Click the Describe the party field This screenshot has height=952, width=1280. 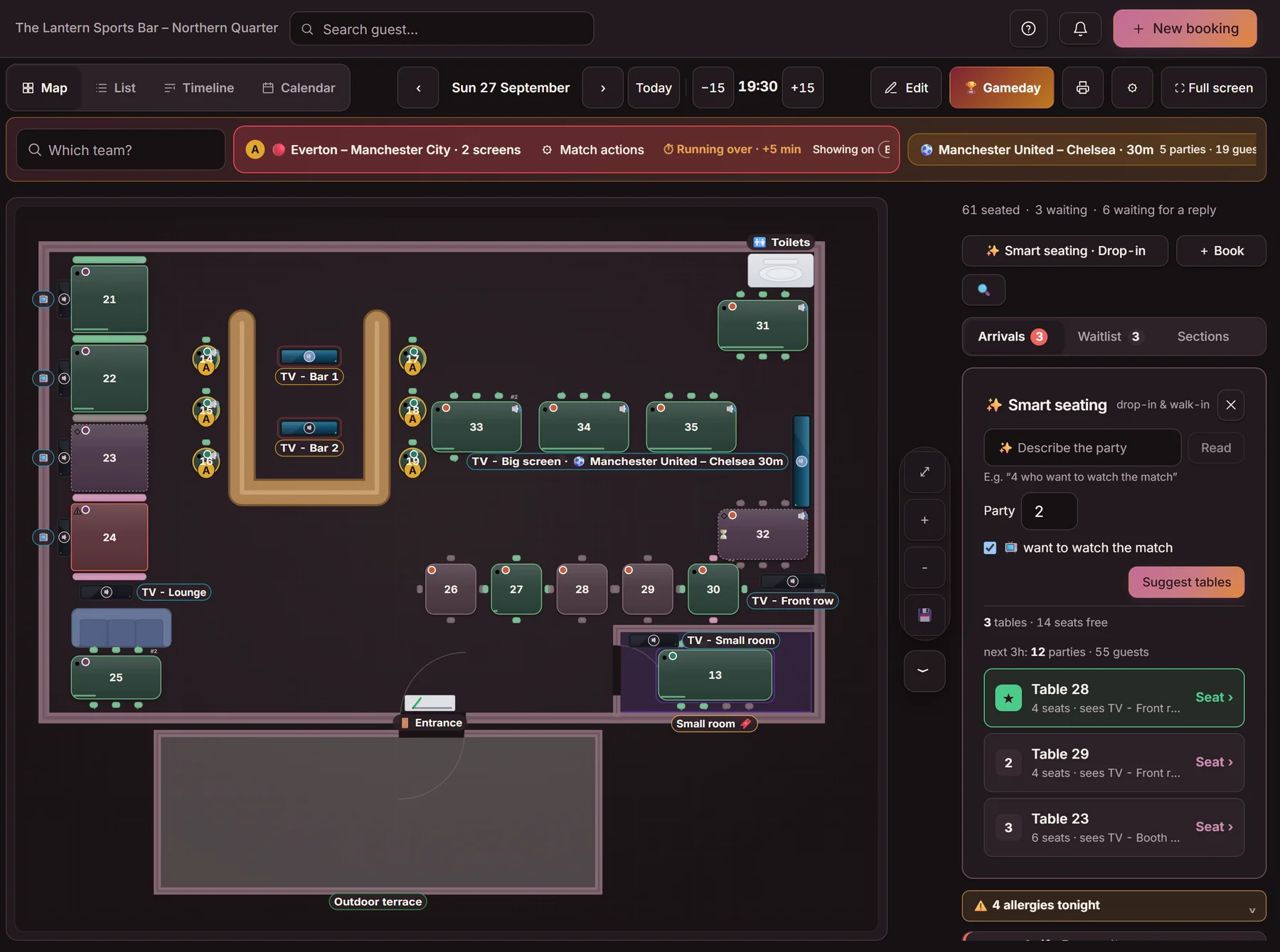[x=1082, y=447]
